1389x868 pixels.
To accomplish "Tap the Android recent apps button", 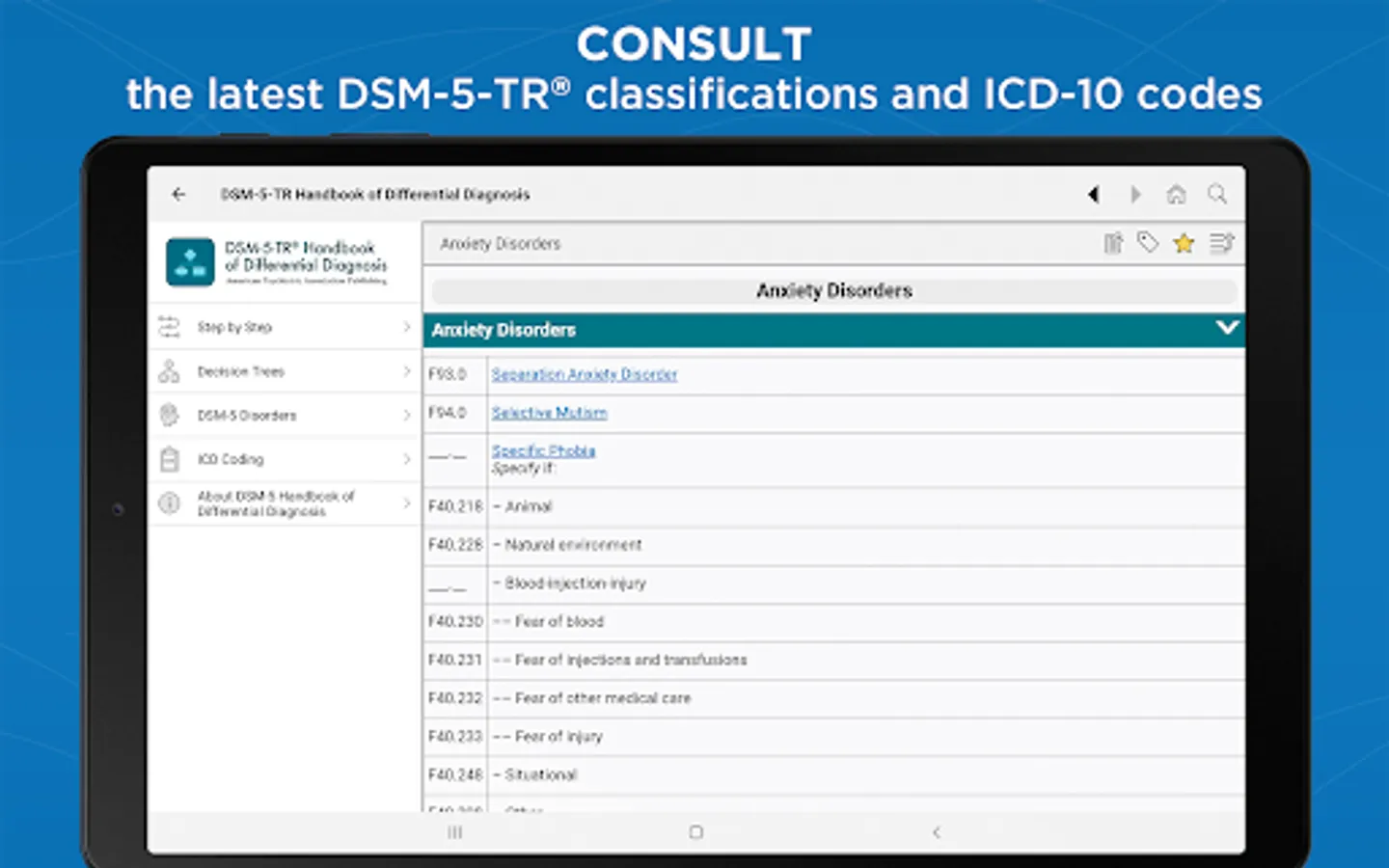I will (x=455, y=832).
